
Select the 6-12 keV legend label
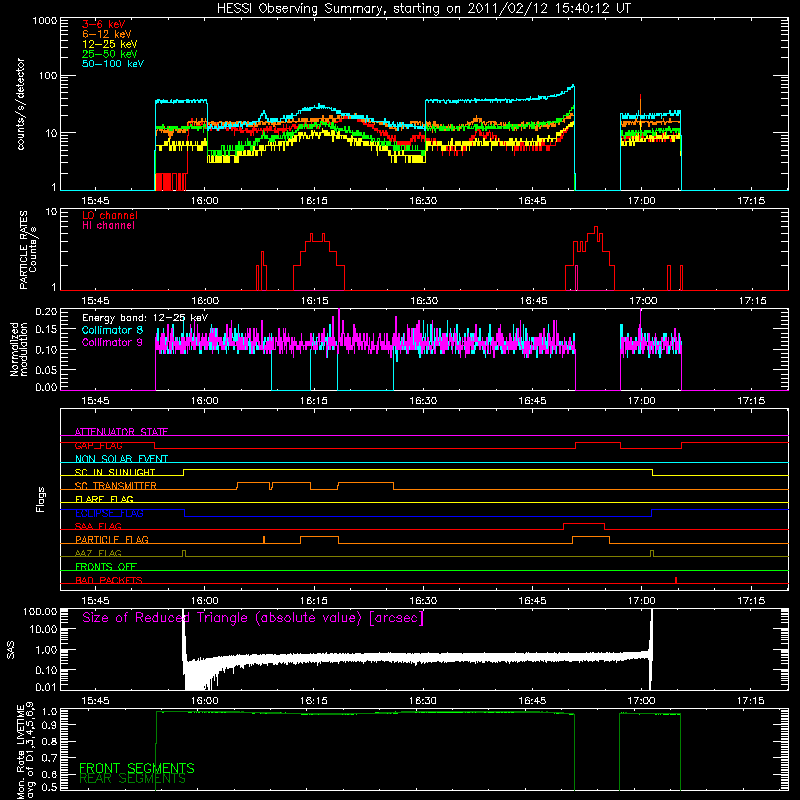(x=107, y=34)
